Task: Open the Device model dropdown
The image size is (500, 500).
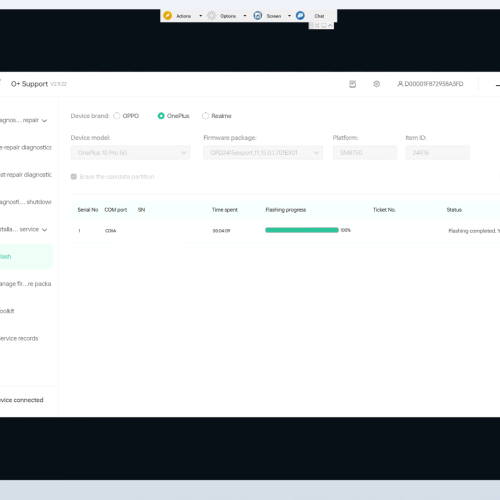Action: 131,153
